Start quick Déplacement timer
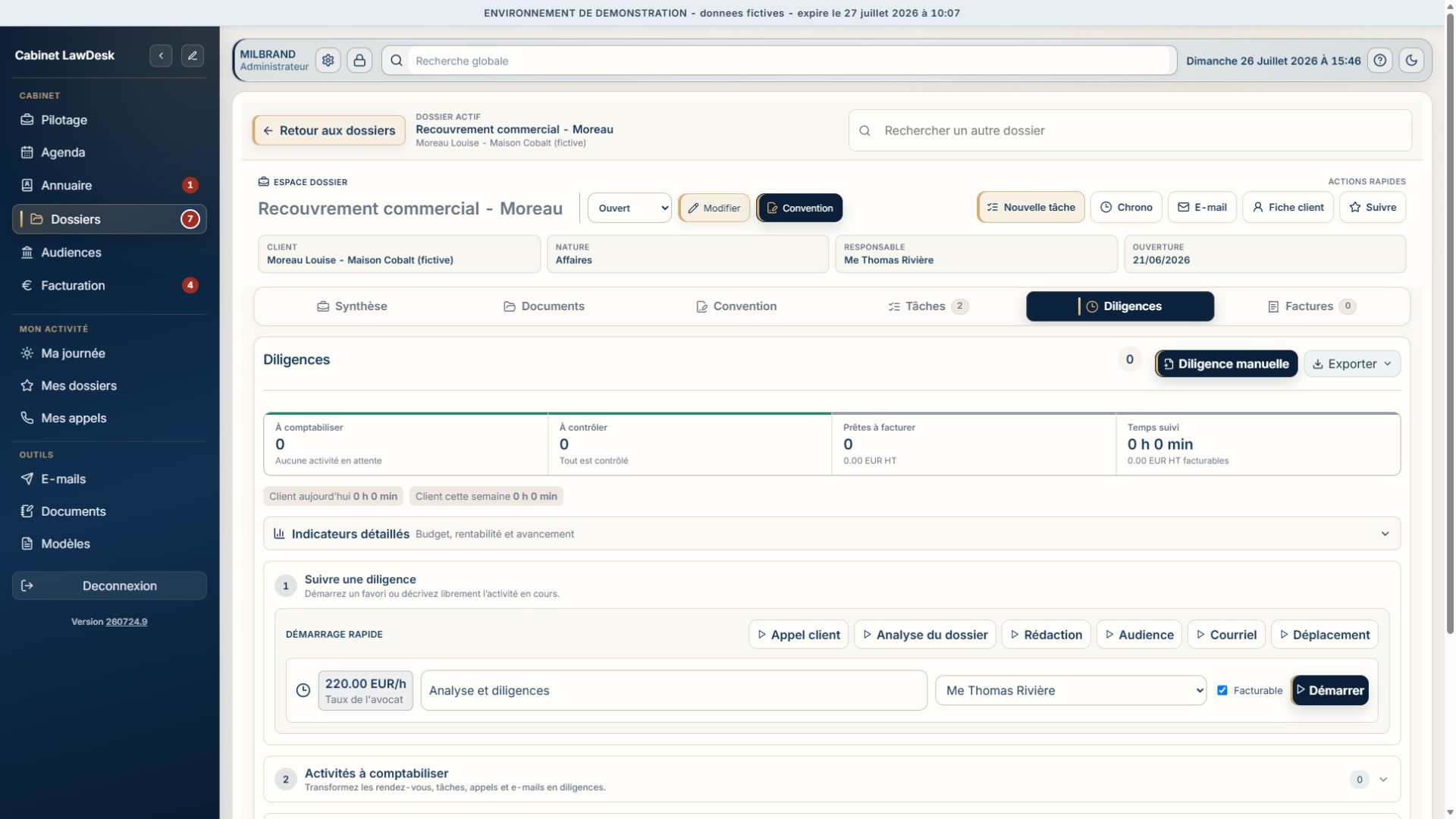 [x=1325, y=635]
